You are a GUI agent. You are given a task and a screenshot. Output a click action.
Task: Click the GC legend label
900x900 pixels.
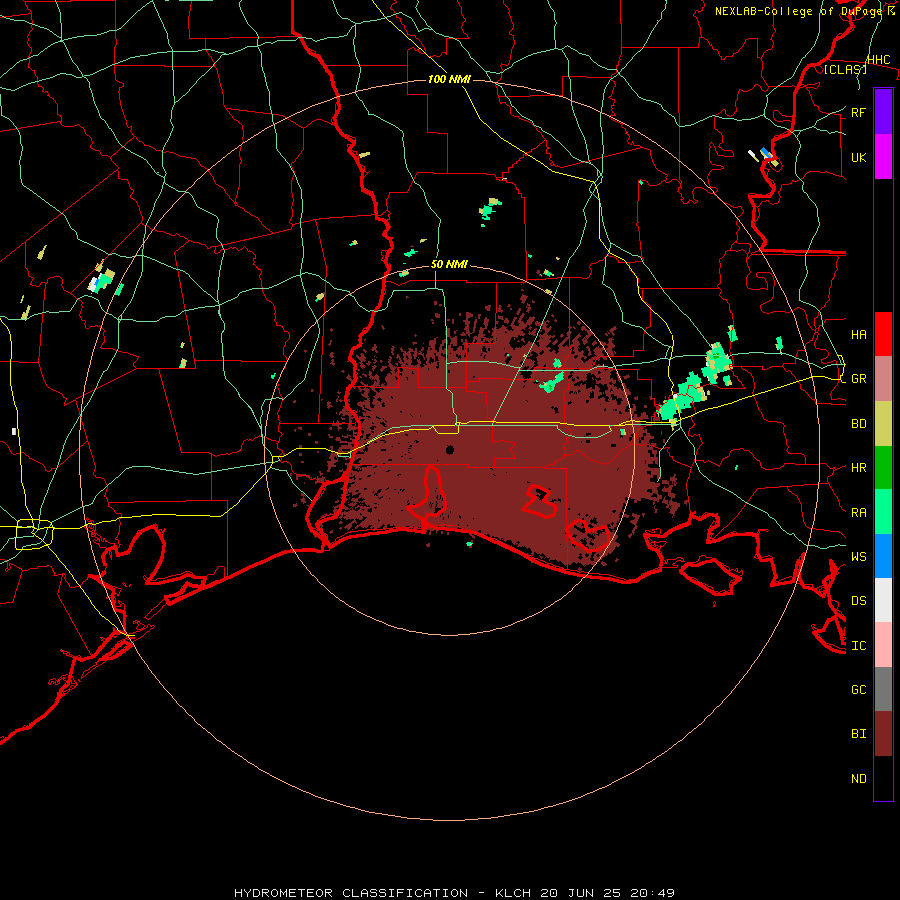pyautogui.click(x=858, y=689)
